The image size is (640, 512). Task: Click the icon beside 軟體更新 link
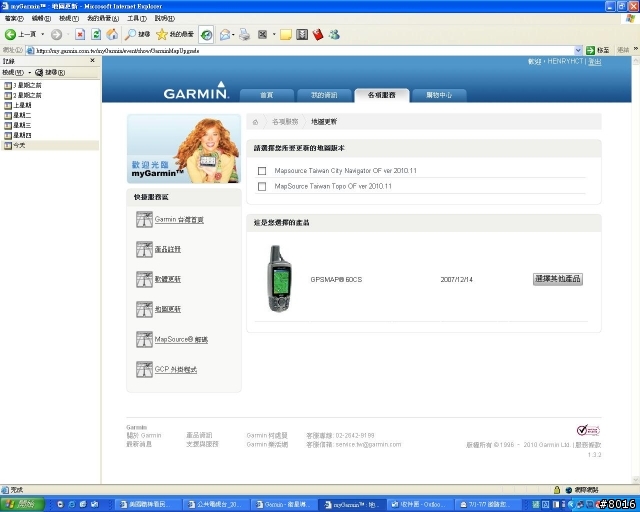click(x=144, y=279)
